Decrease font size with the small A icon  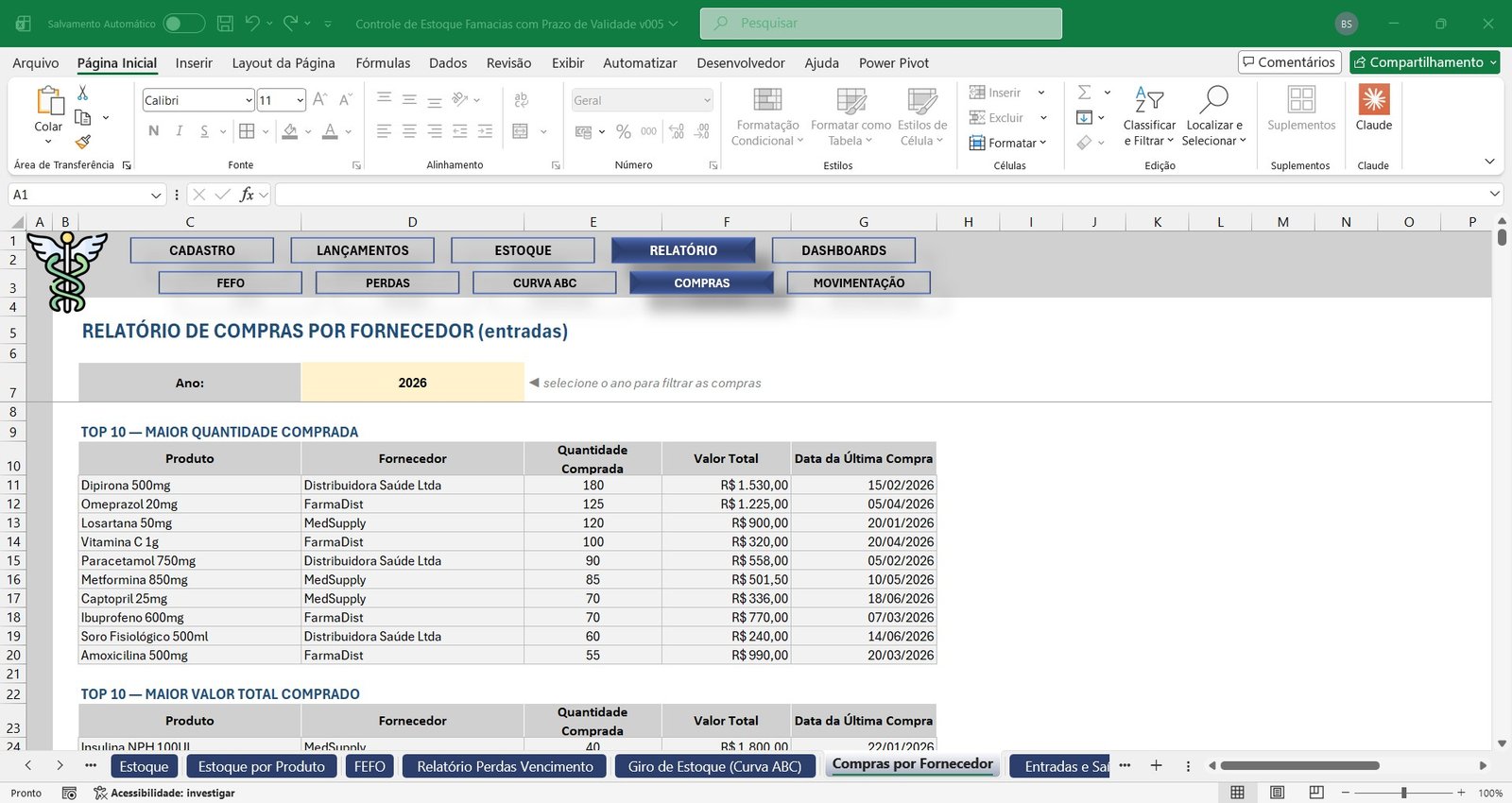345,100
